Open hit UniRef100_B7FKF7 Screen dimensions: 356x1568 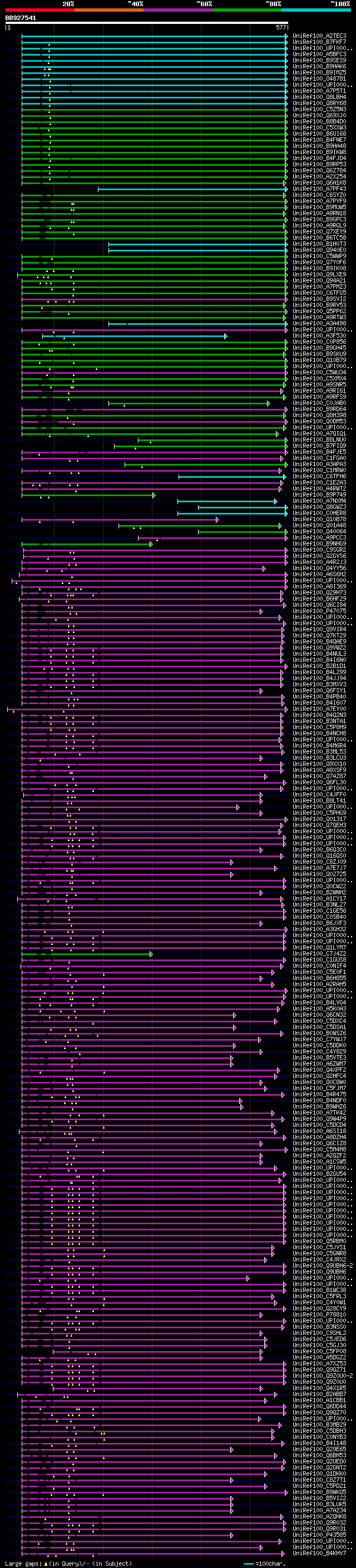[x=319, y=42]
